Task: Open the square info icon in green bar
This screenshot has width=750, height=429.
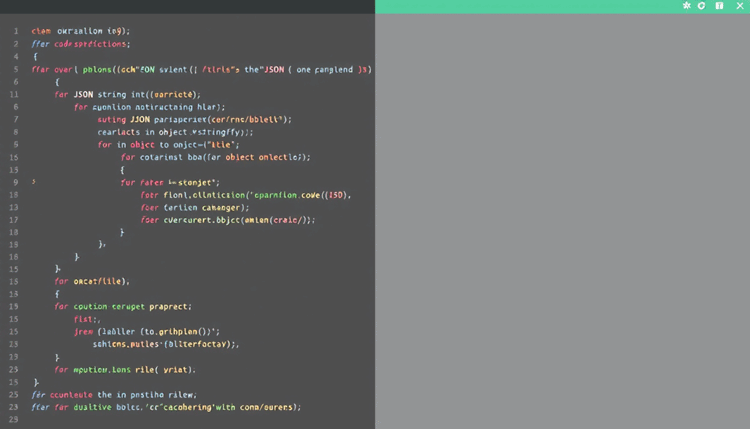Action: pos(719,6)
